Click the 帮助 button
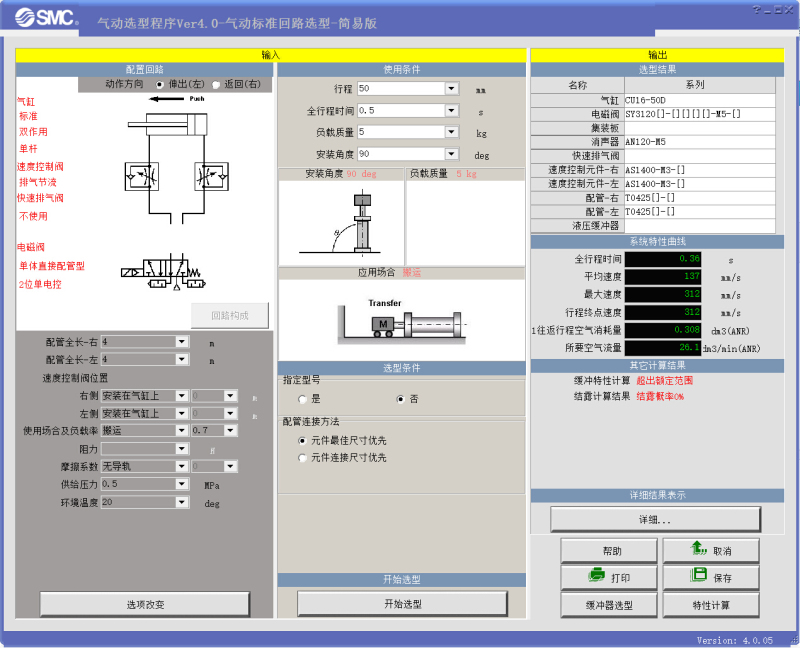This screenshot has height=648, width=800. (609, 551)
